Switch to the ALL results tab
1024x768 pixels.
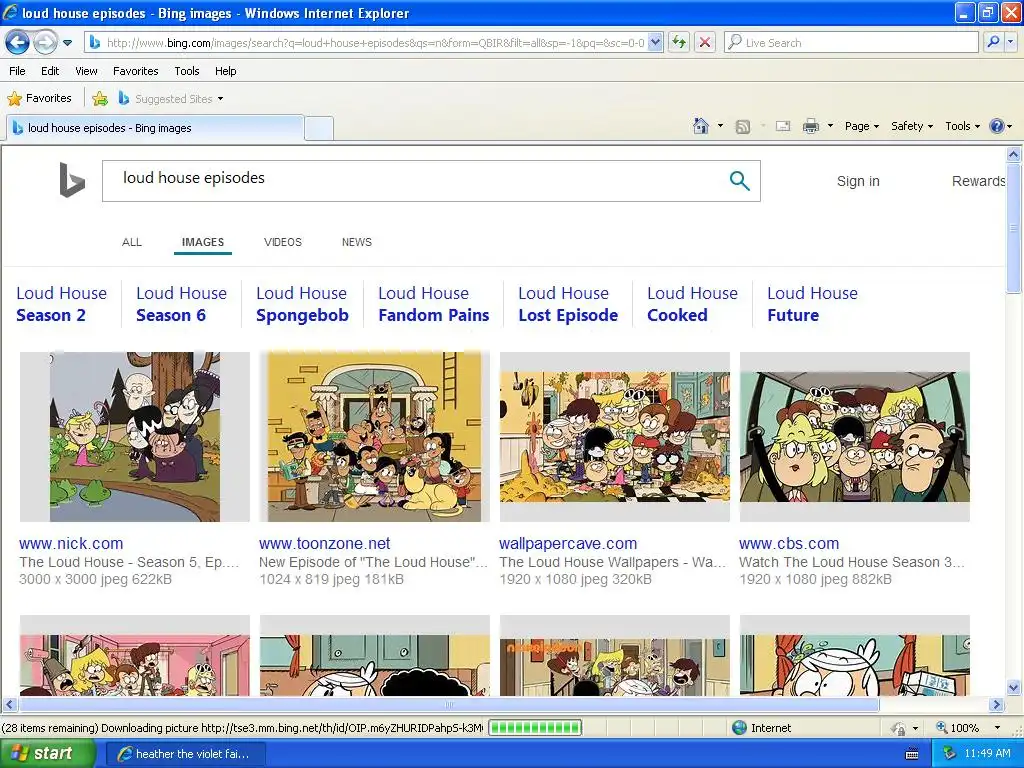(x=132, y=242)
